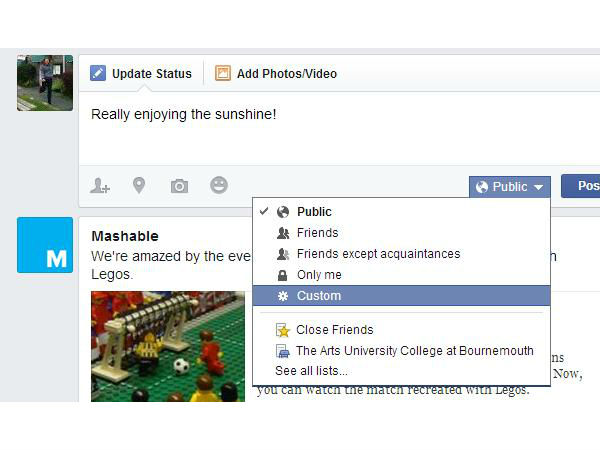Expand See all lists...

pyautogui.click(x=311, y=371)
